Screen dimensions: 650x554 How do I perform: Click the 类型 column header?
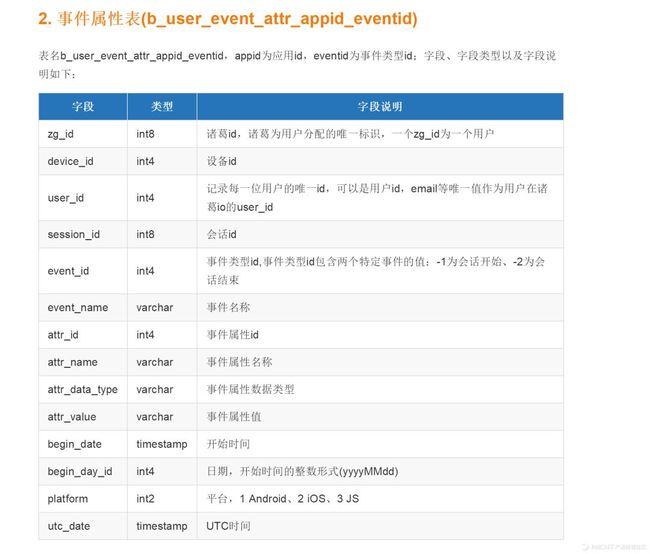coord(162,107)
